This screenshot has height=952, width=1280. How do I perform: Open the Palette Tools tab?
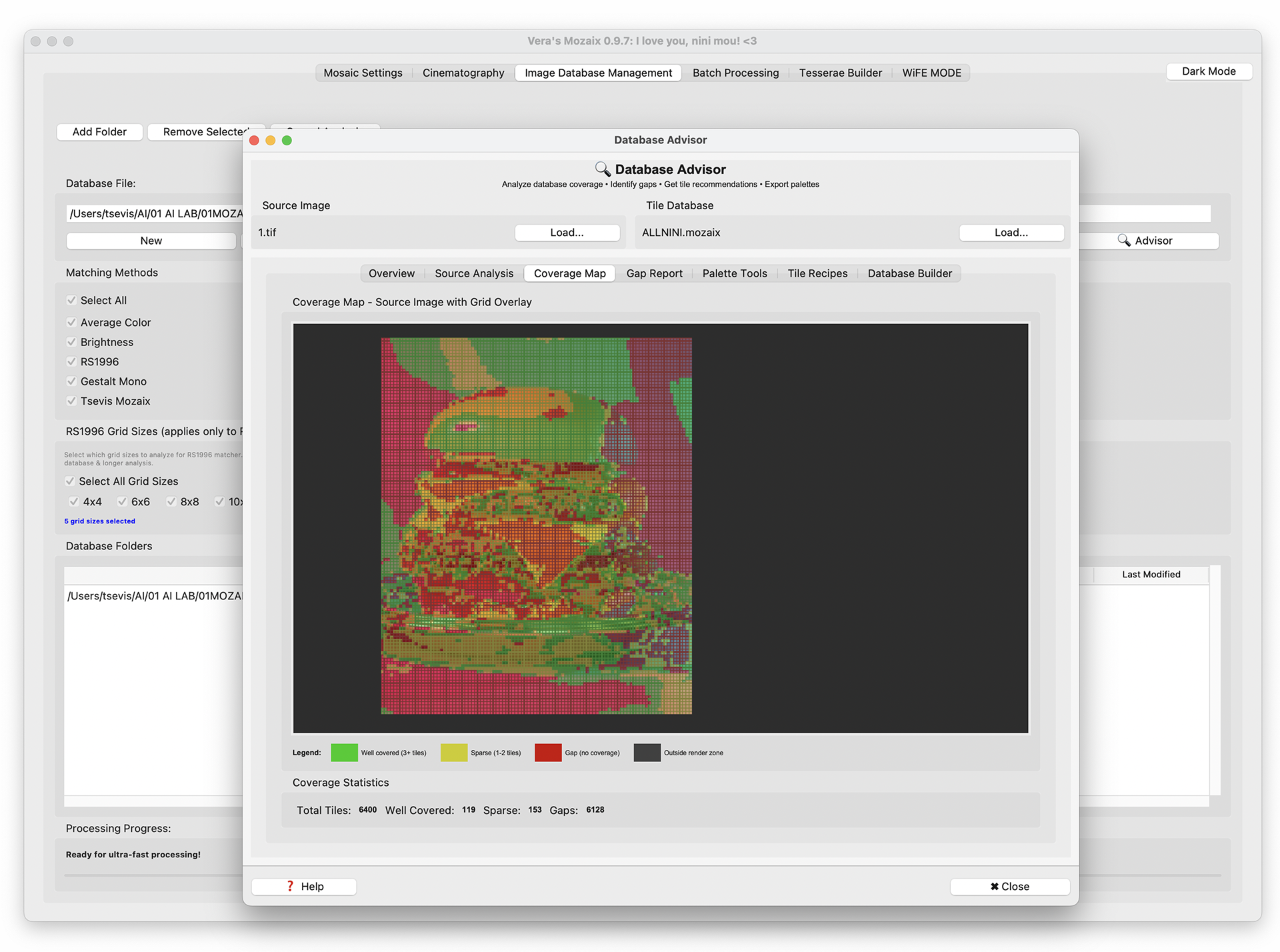point(735,273)
